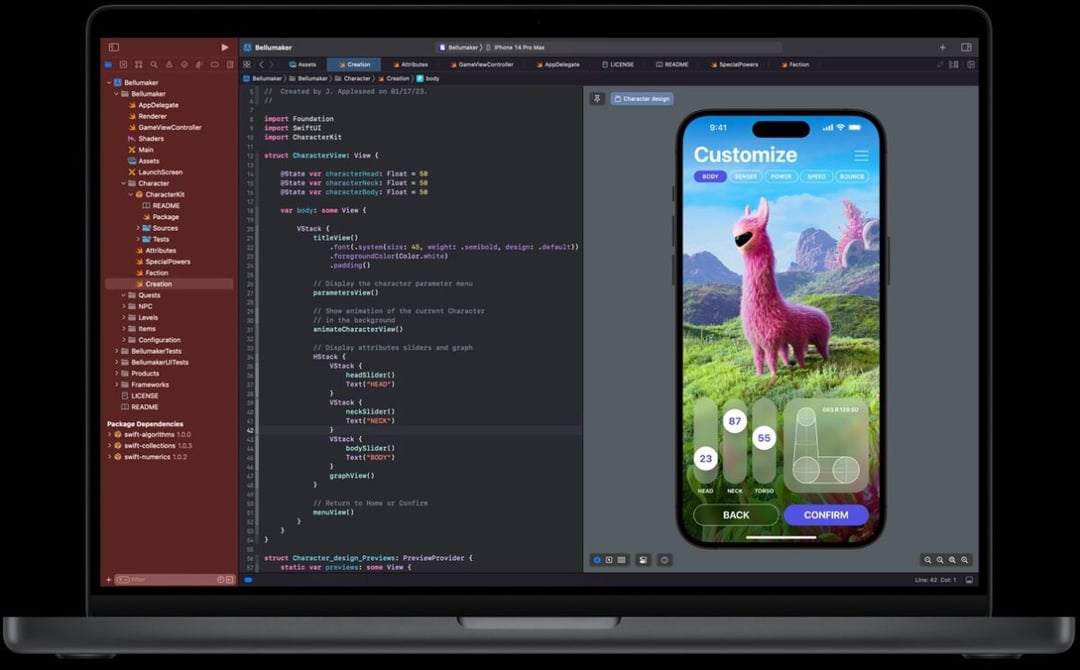Expand the Quests folder
Viewport: 1080px width, 670px height.
click(124, 296)
